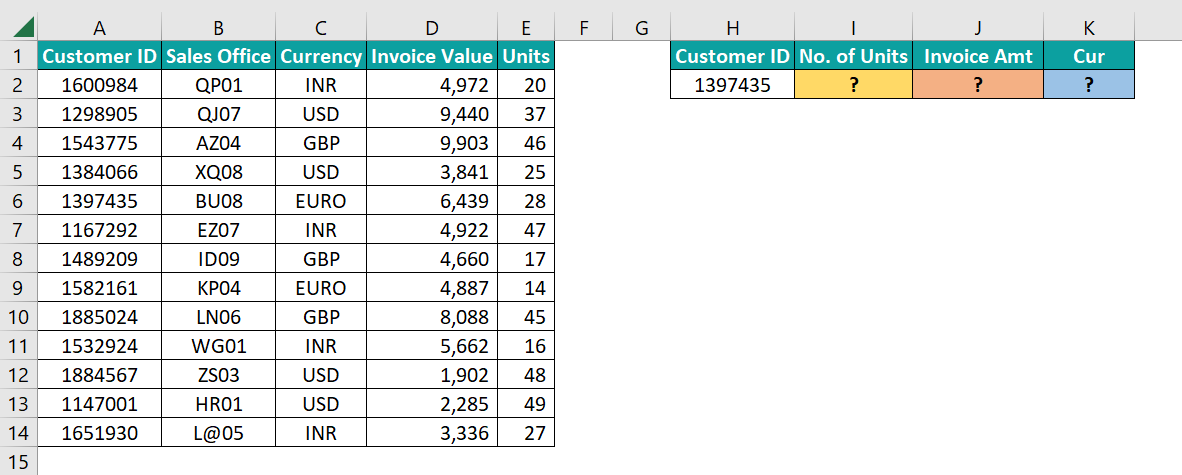This screenshot has width=1182, height=475.
Task: Click the Invoice Value header cell
Action: [x=432, y=56]
